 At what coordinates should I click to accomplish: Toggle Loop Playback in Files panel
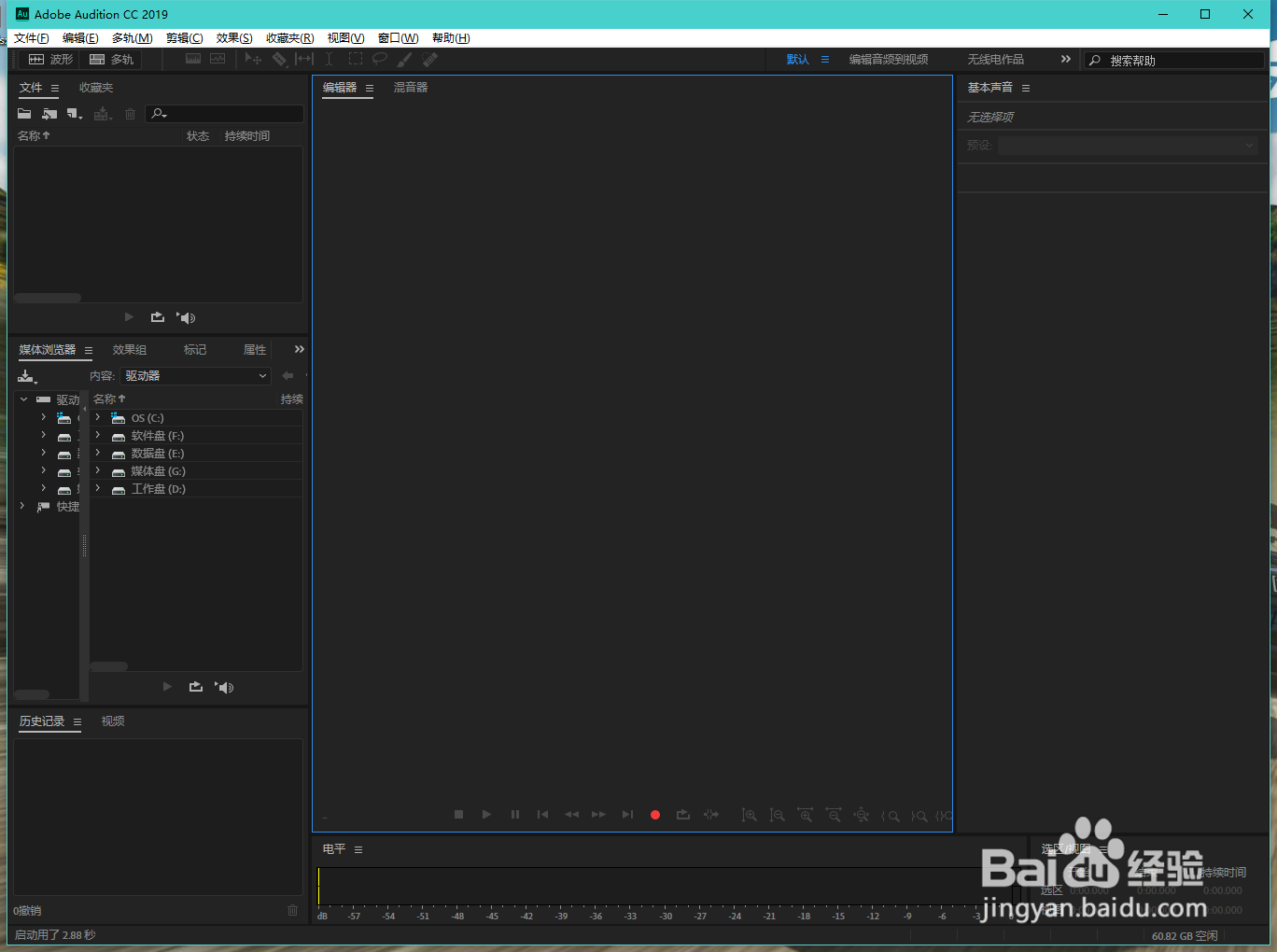(x=158, y=317)
